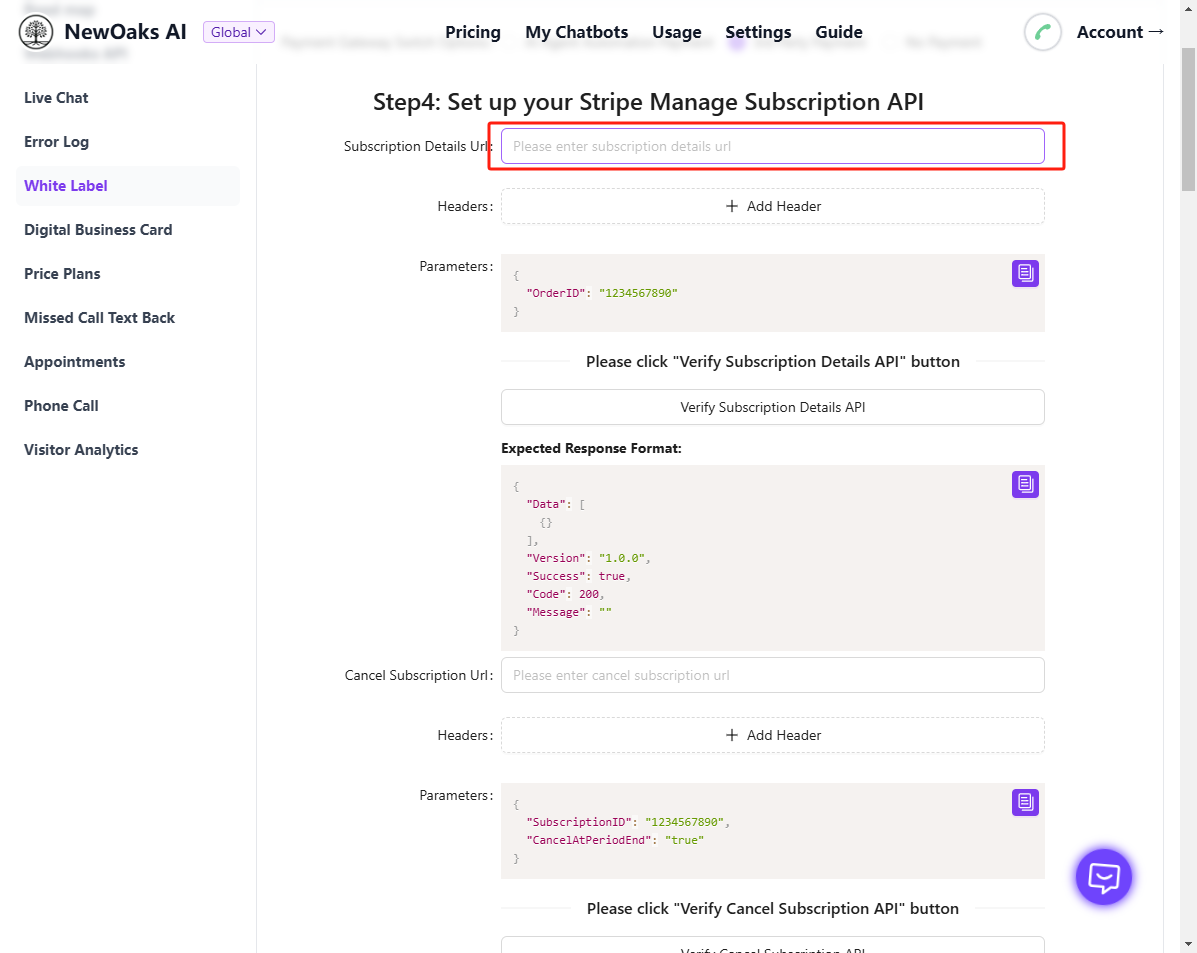The height and width of the screenshot is (953, 1197).
Task: Copy the SubscriptionID parameters JSON snippet
Action: point(1025,802)
